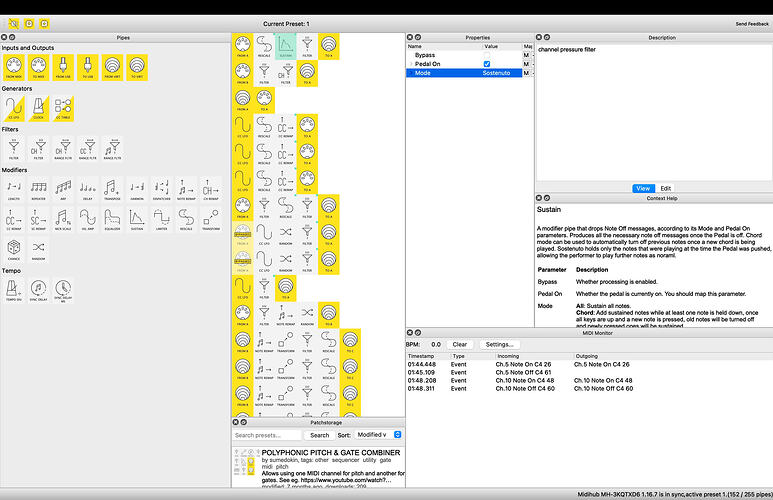Select the Transform modifier in palette
Viewport: 773px width, 500px height.
(211, 219)
